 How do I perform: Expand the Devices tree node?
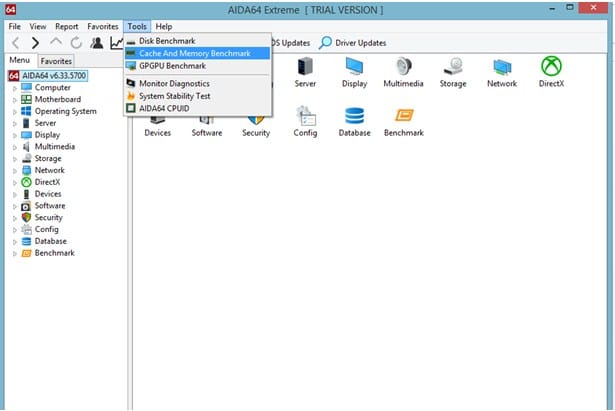[15, 195]
